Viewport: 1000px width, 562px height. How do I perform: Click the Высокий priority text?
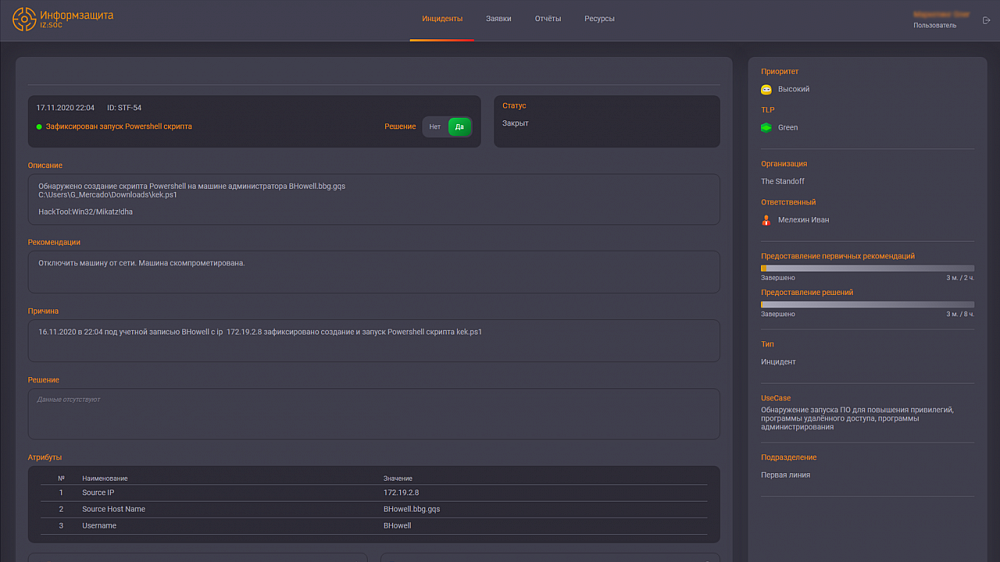coord(793,89)
